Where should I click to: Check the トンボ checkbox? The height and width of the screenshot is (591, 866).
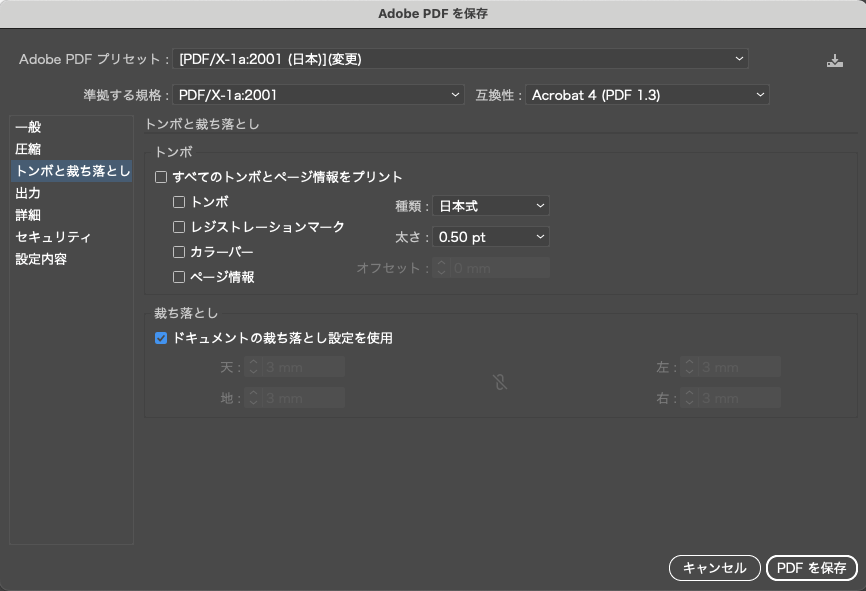(x=180, y=202)
